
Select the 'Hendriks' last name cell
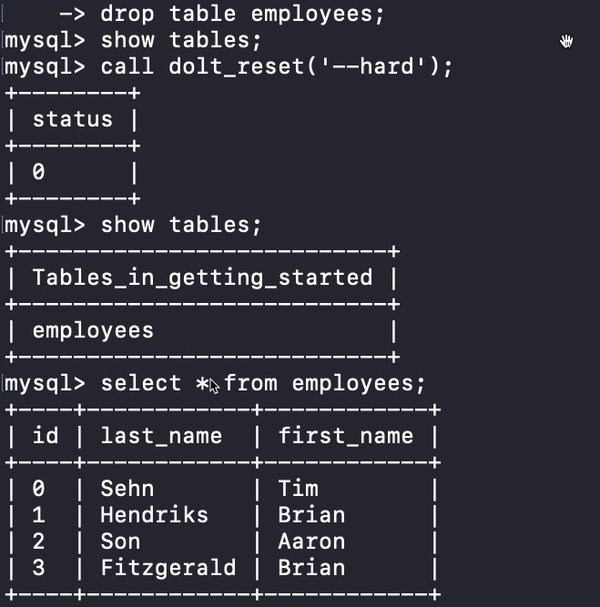[x=154, y=515]
